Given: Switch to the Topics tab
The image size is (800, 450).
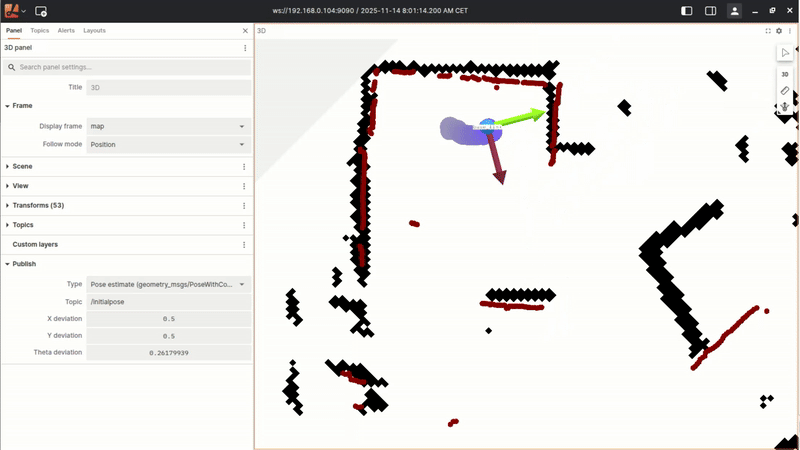Looking at the screenshot, I should [x=40, y=31].
